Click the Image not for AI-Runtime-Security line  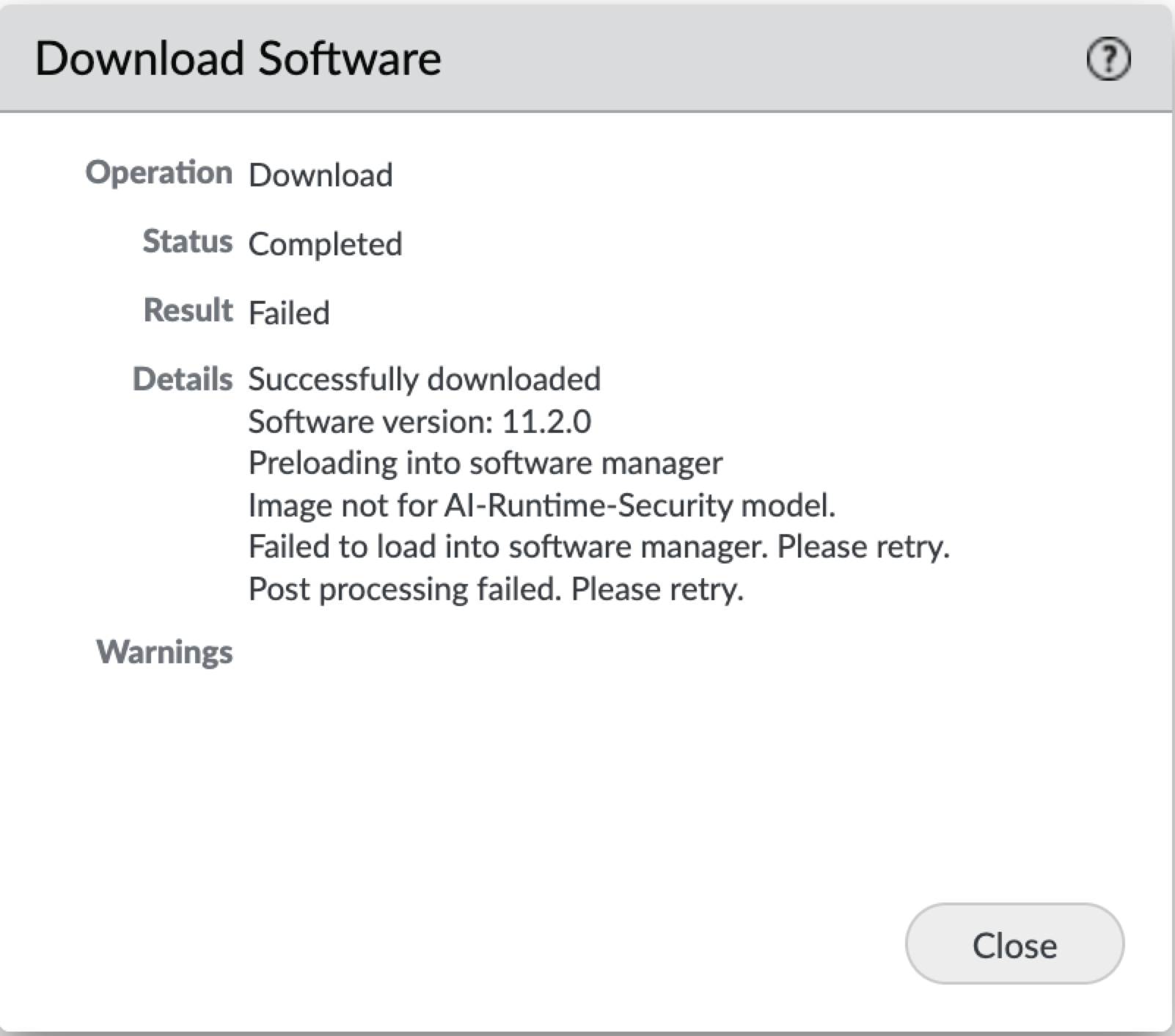point(541,506)
